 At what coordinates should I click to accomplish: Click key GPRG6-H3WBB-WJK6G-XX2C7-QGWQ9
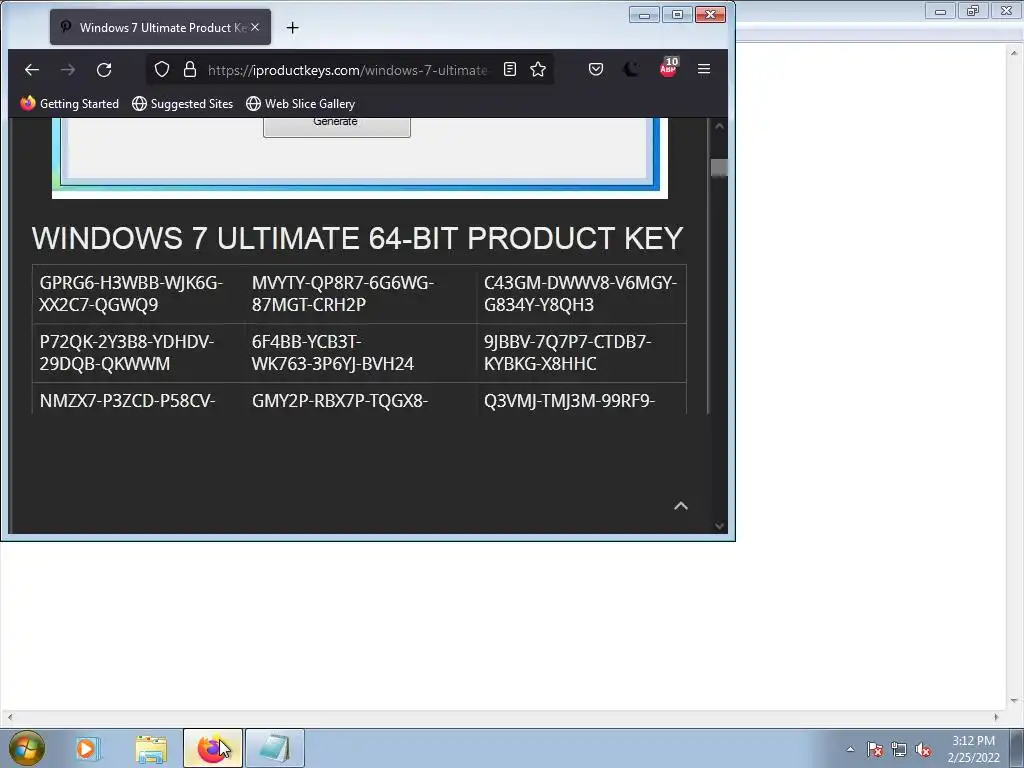[x=131, y=294]
